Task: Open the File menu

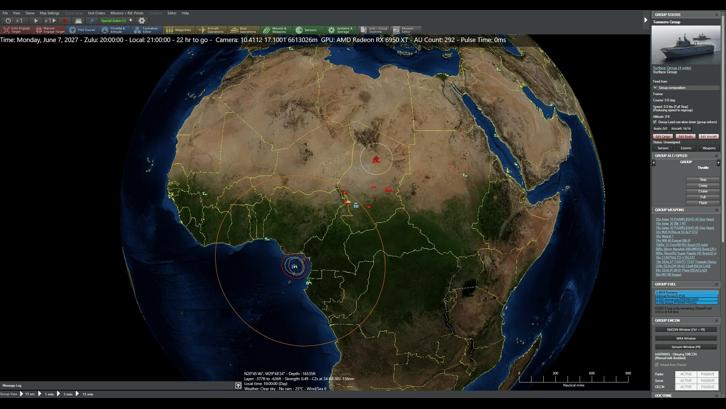Action: (5, 13)
